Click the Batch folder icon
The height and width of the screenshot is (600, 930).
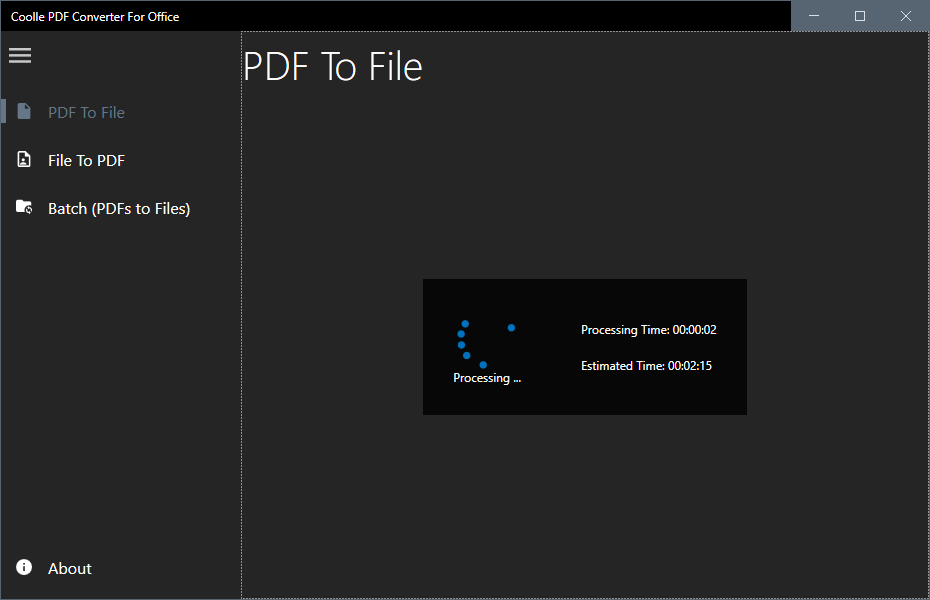pos(24,207)
